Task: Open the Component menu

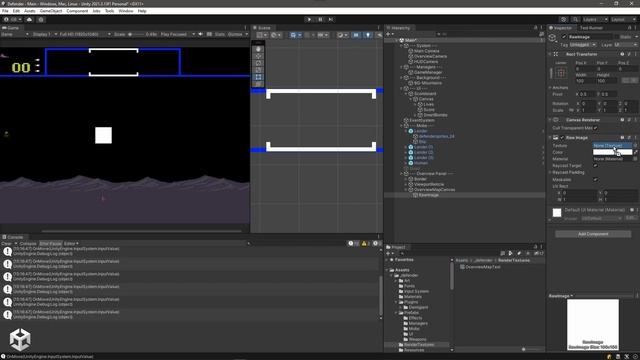Action: (77, 11)
